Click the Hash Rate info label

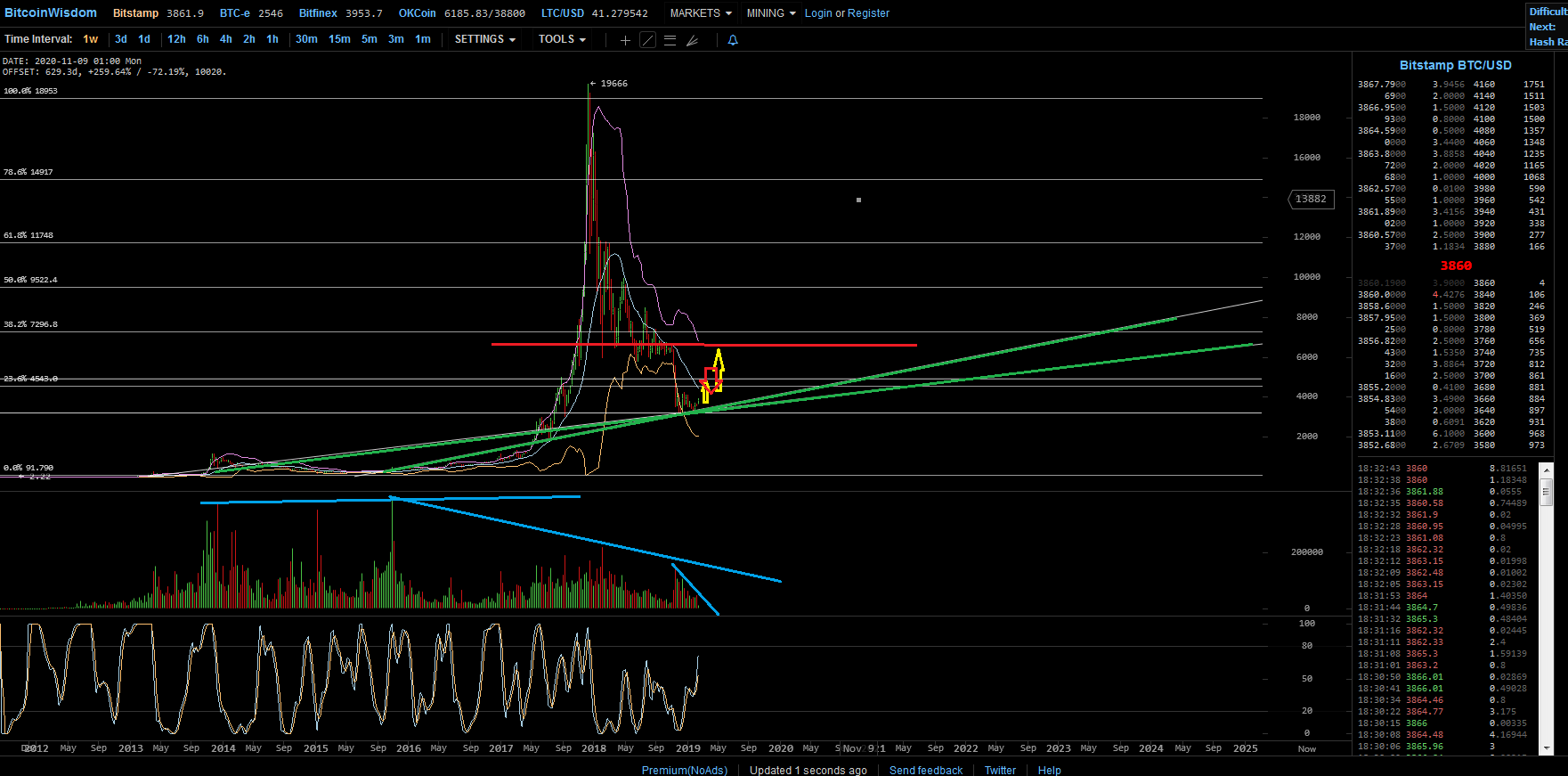[1548, 42]
